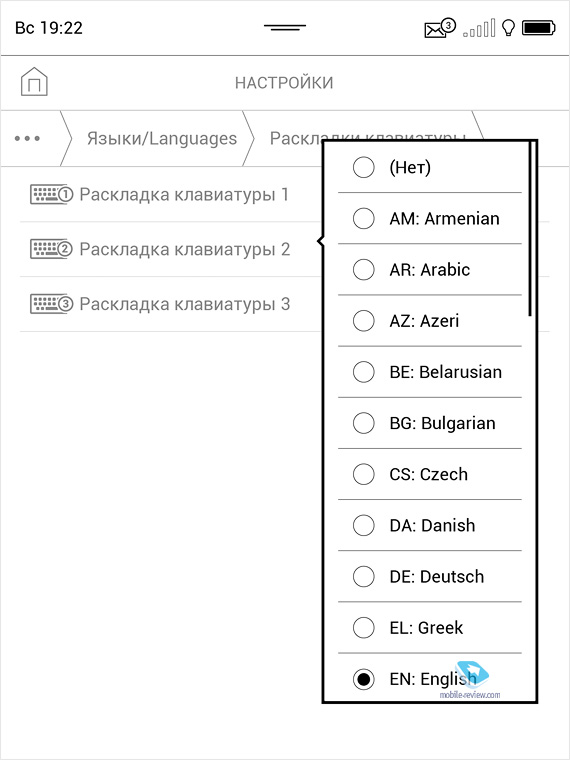Select DE: Deutsch from the list

point(429,577)
